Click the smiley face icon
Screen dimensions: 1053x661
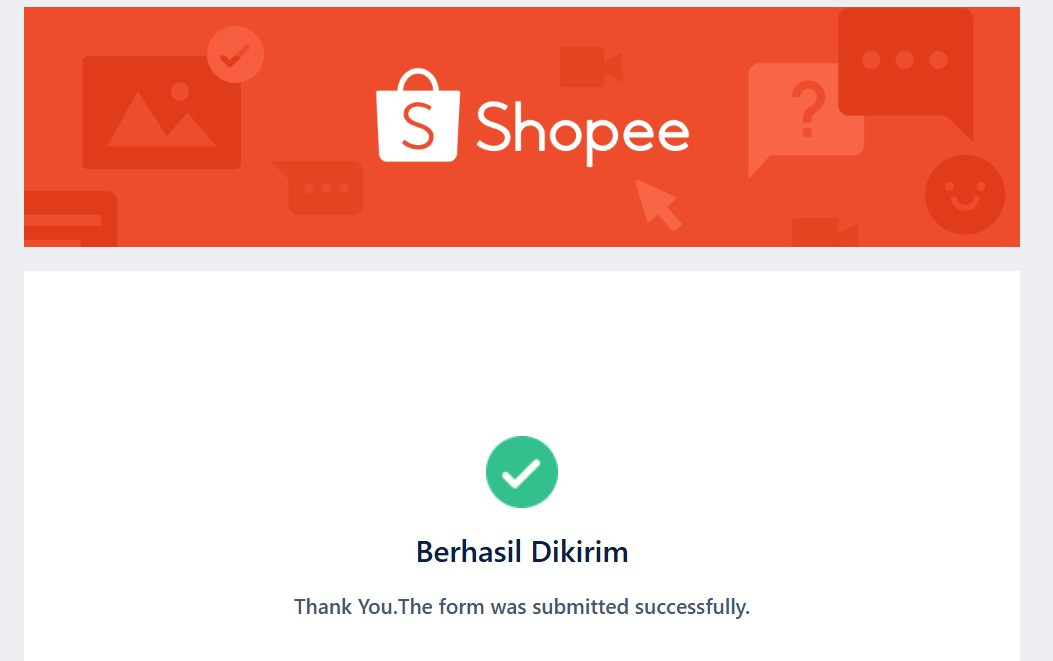[x=964, y=195]
